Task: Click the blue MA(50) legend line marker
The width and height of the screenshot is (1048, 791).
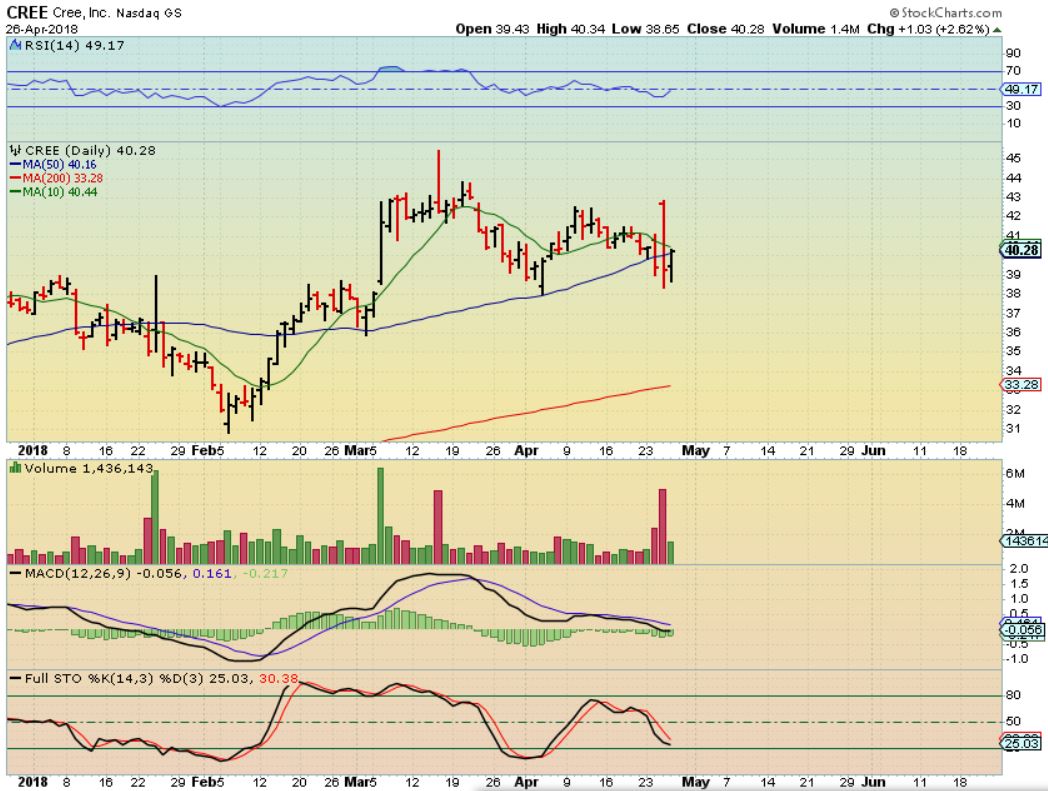Action: [x=15, y=164]
